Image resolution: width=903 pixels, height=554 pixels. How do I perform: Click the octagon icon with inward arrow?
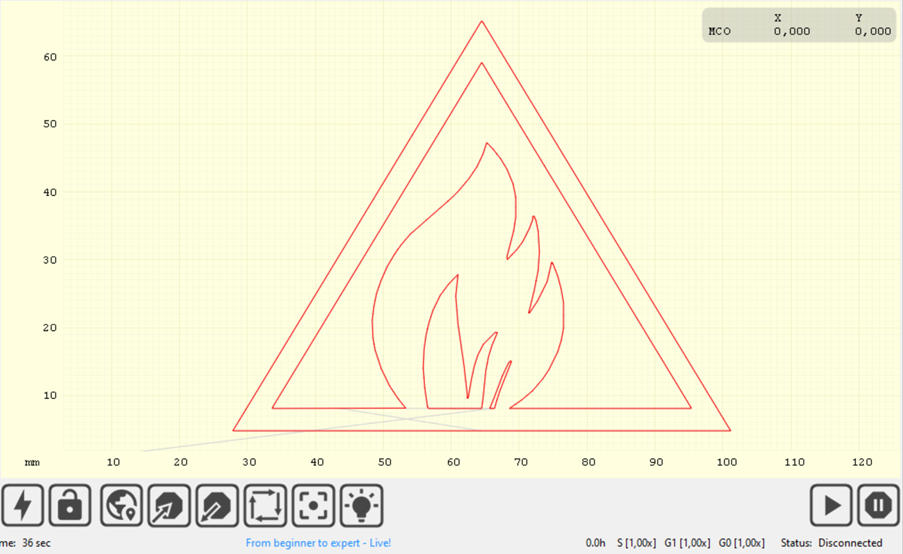point(216,506)
